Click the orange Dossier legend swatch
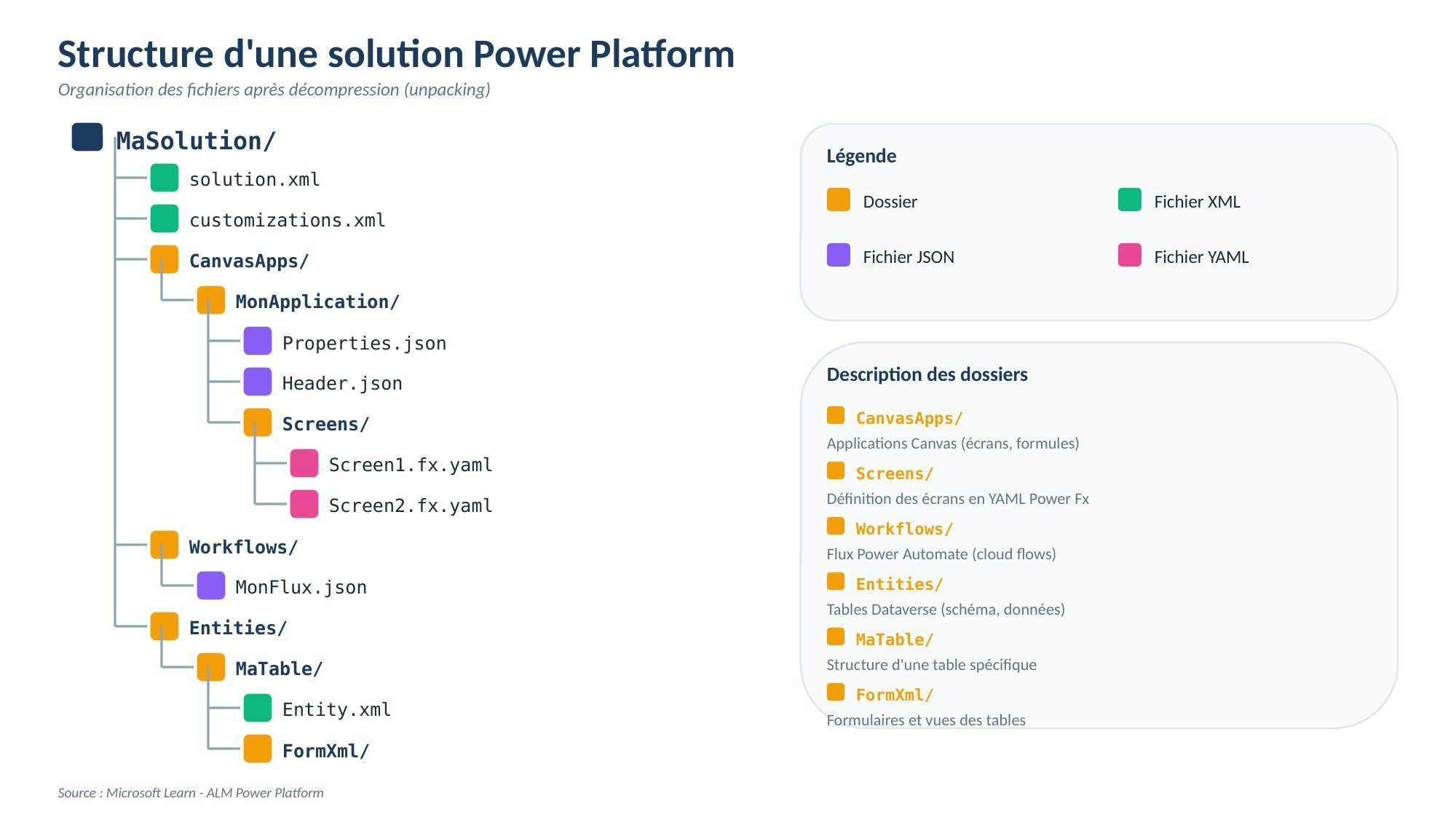Image resolution: width=1456 pixels, height=820 pixels. tap(839, 200)
